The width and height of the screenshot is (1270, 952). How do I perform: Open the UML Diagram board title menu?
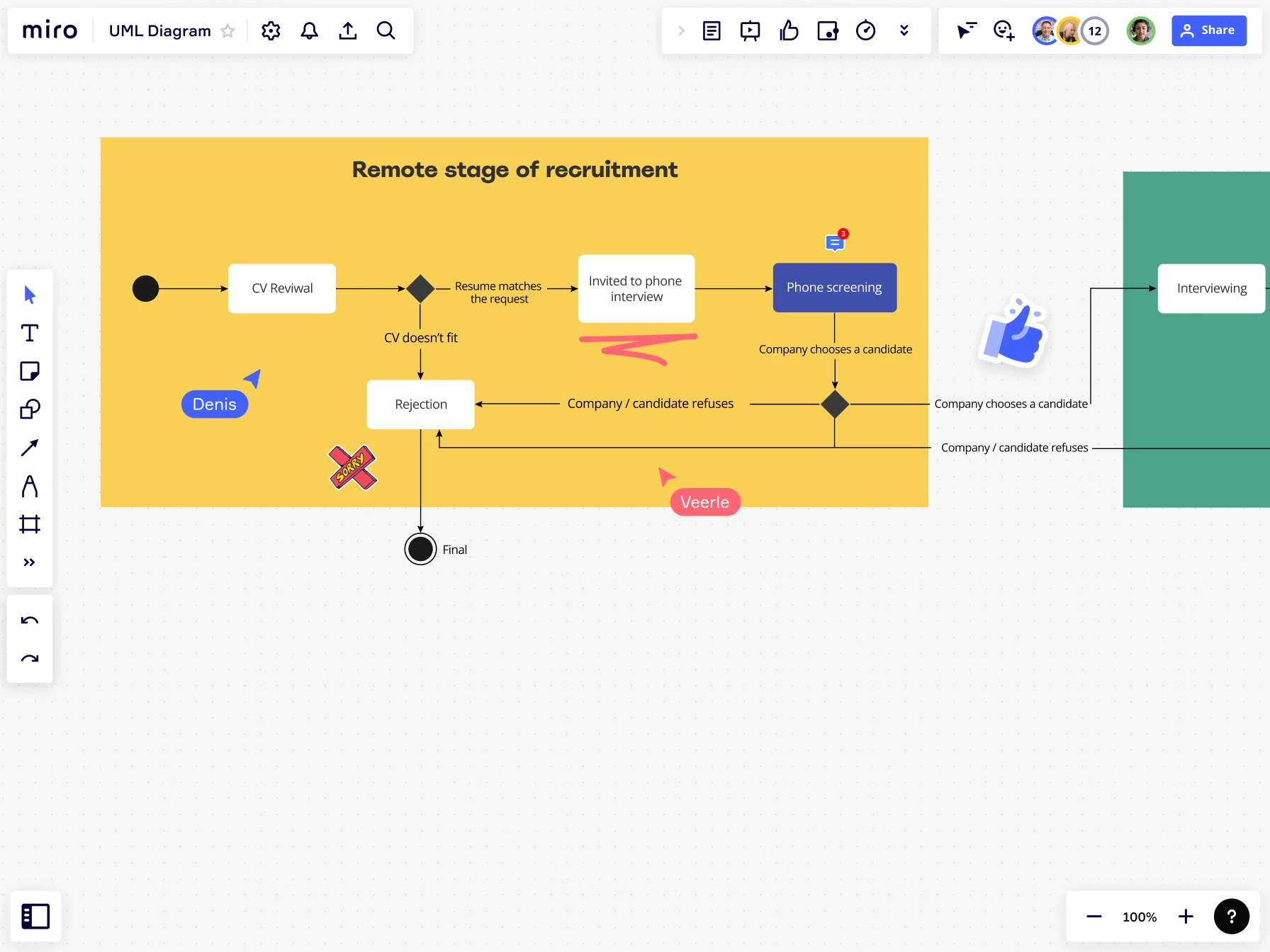(159, 30)
